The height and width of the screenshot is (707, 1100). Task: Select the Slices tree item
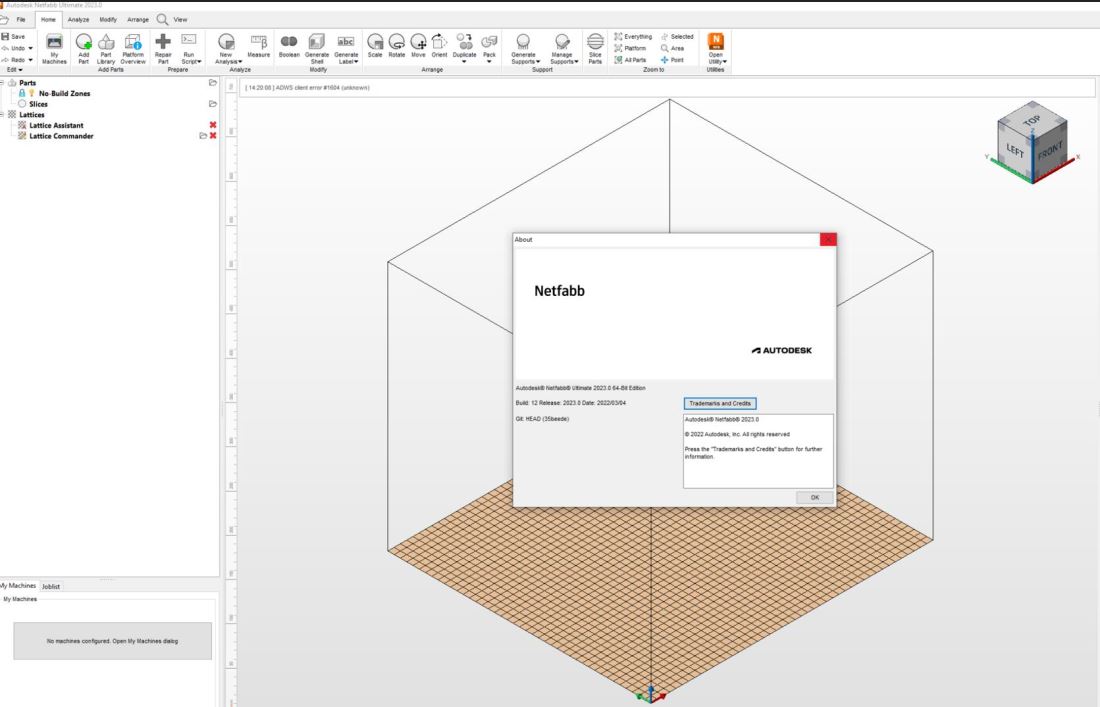tap(39, 104)
